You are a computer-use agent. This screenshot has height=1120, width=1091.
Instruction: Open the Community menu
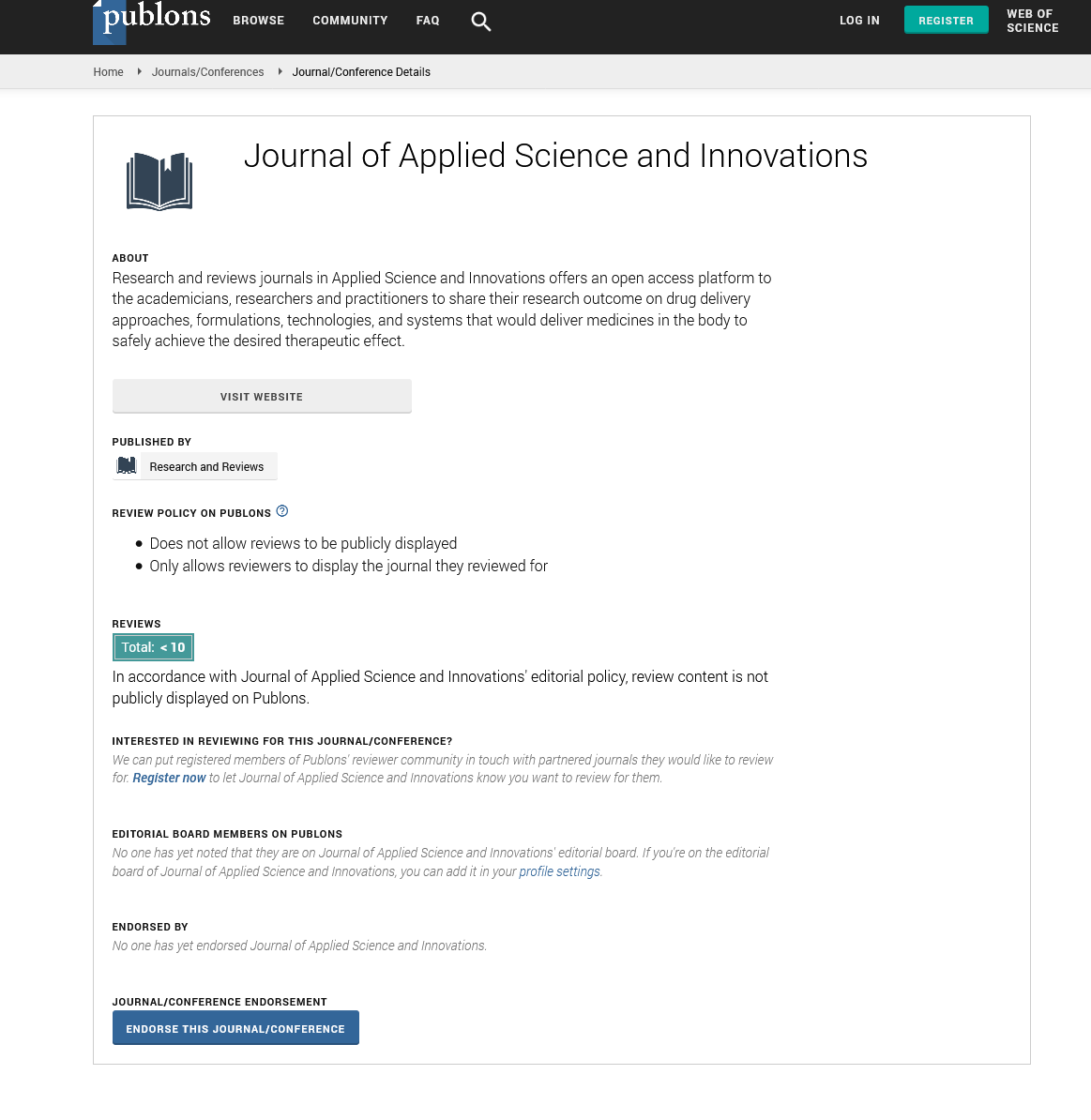[x=350, y=21]
